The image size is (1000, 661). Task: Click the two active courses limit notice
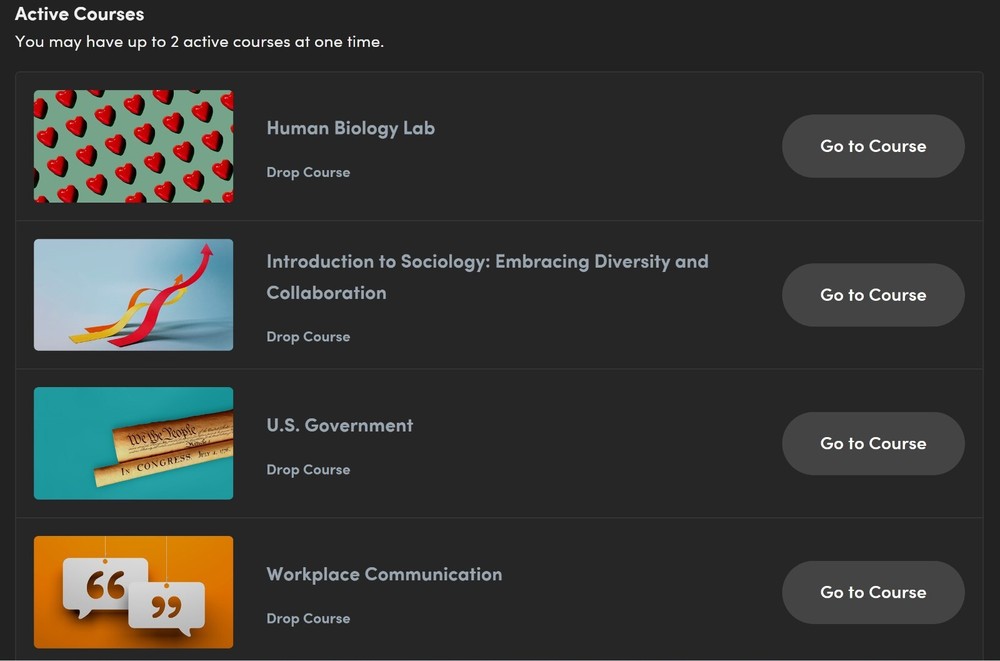coord(200,42)
